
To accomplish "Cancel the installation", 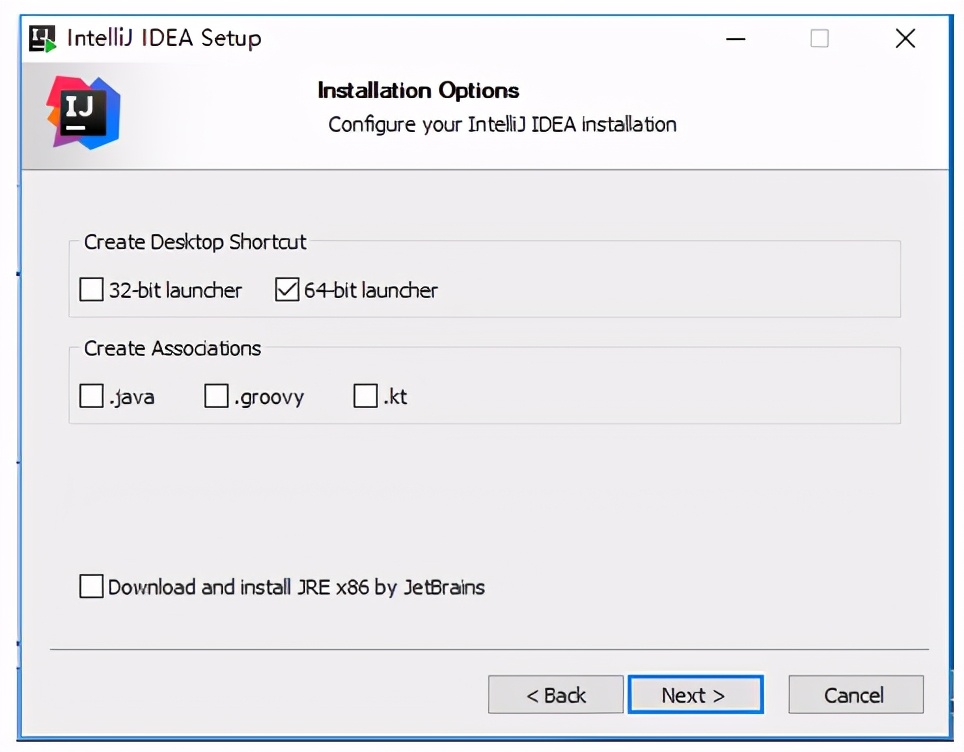I will (x=855, y=695).
